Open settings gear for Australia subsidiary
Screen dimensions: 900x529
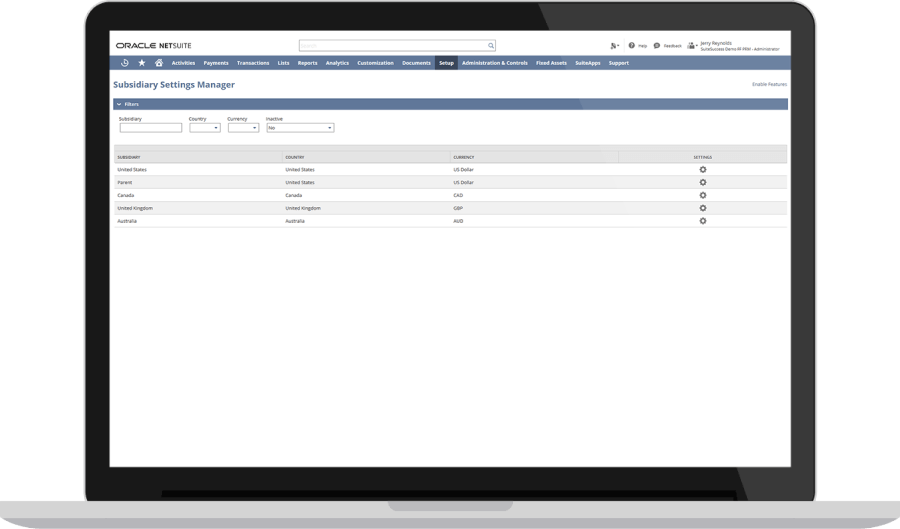pyautogui.click(x=703, y=221)
